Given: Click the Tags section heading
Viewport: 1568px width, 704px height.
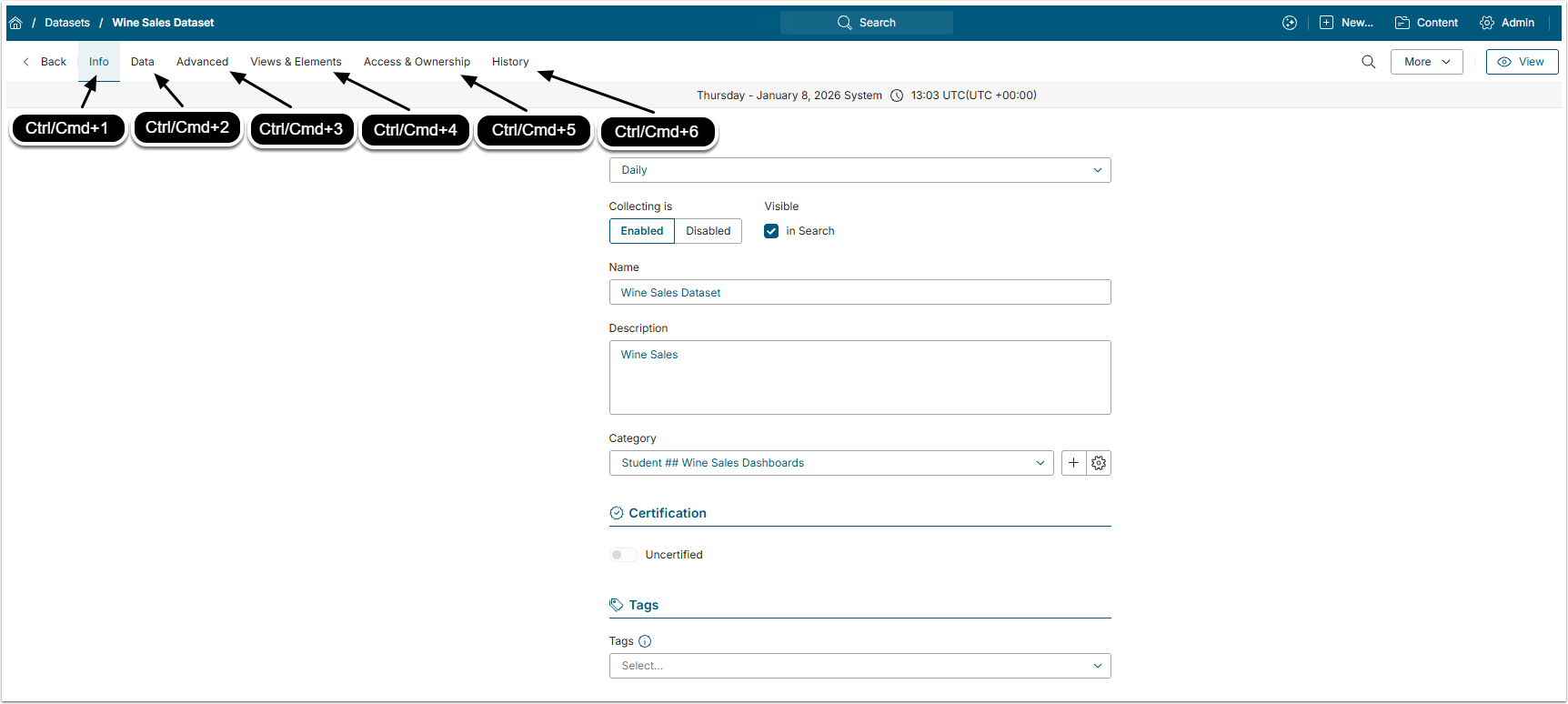Looking at the screenshot, I should click(643, 605).
